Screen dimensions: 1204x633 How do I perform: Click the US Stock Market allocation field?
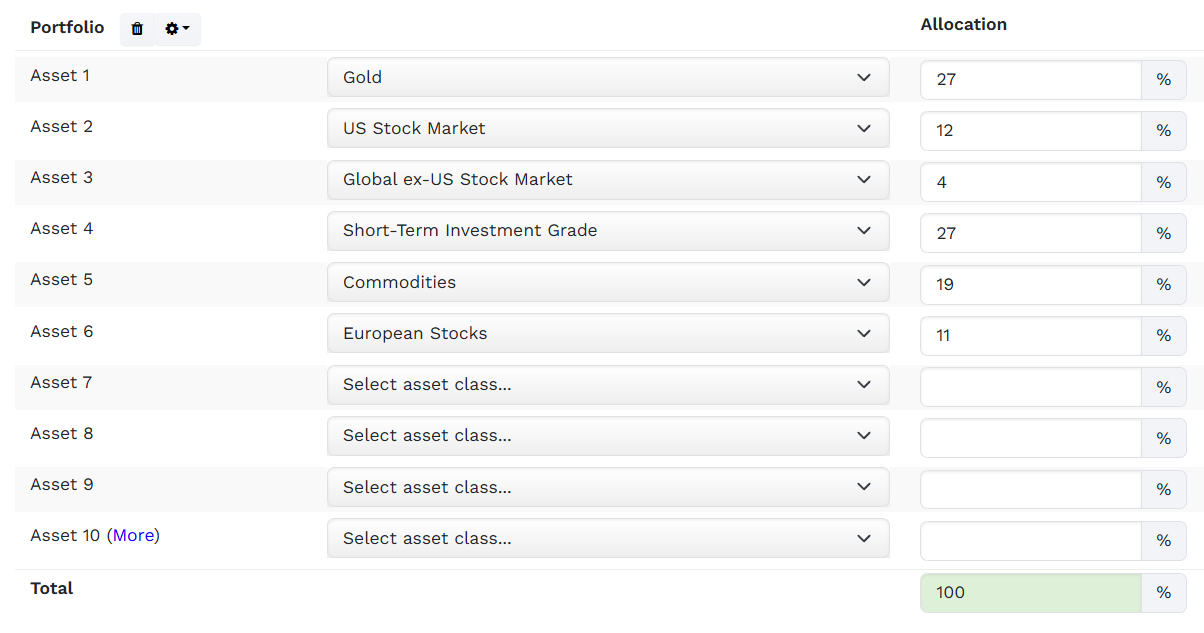[x=1031, y=131]
